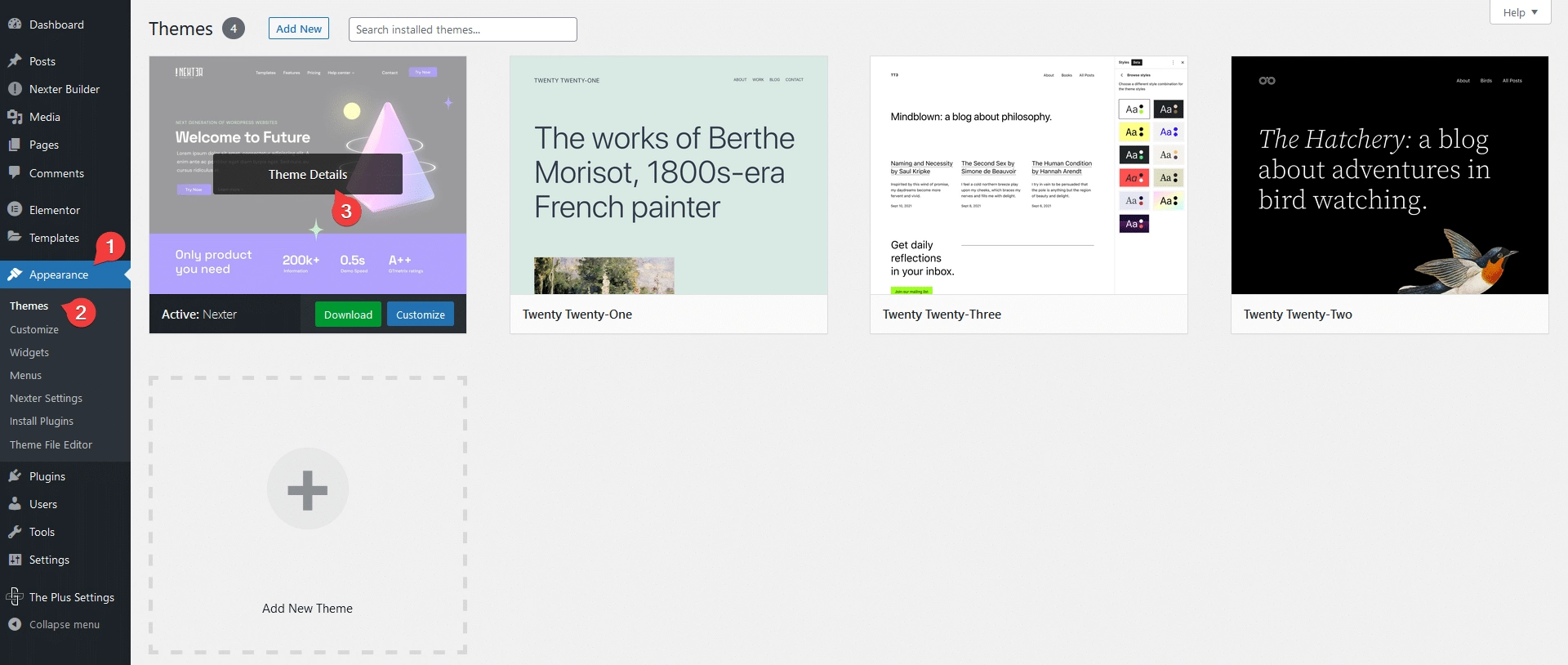Select Appearance menu item
1568x665 pixels.
tap(65, 274)
